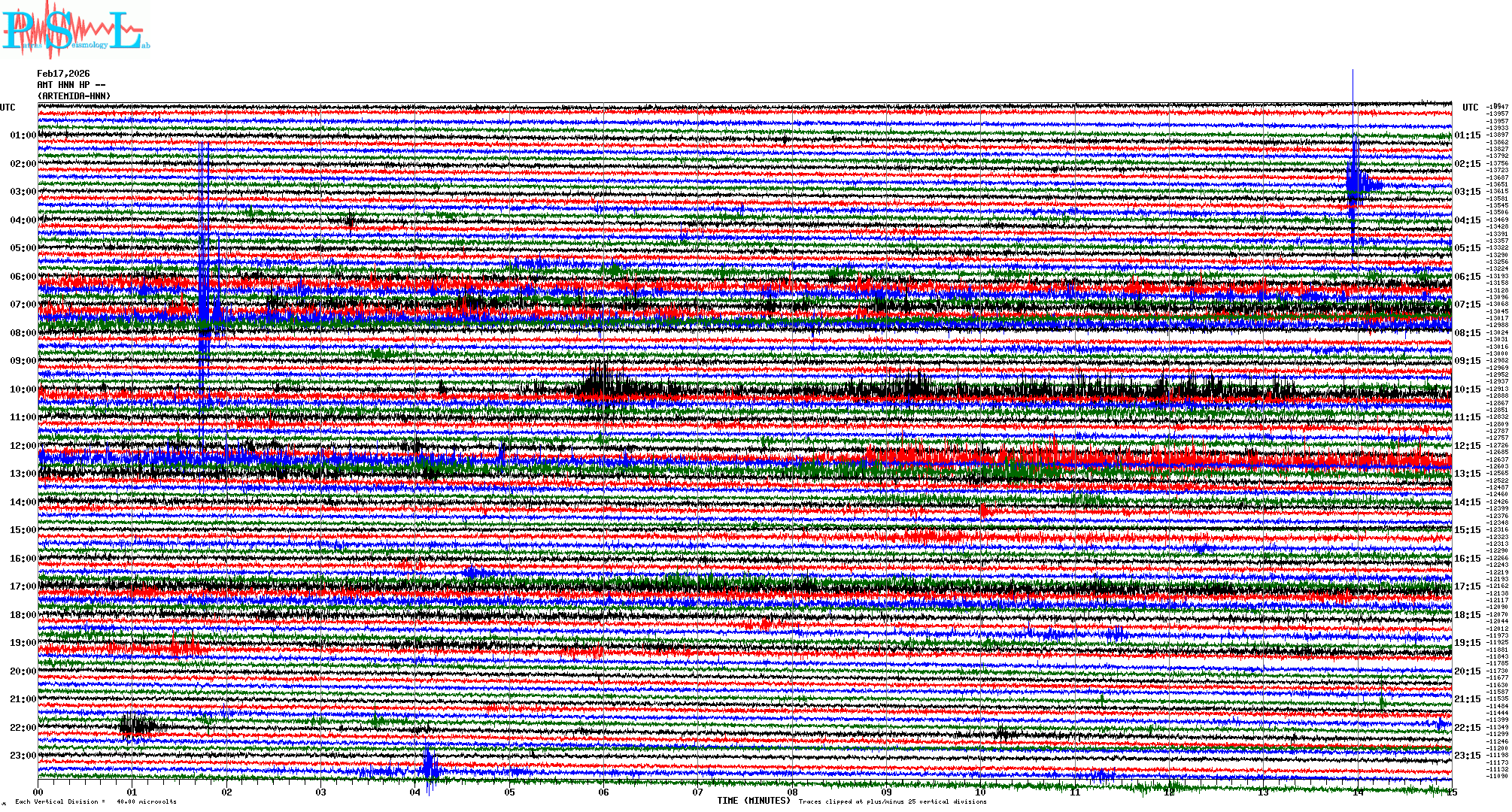This screenshot has height=812, width=1512.
Task: Click the AMT HNN HP station label
Action: [x=71, y=85]
